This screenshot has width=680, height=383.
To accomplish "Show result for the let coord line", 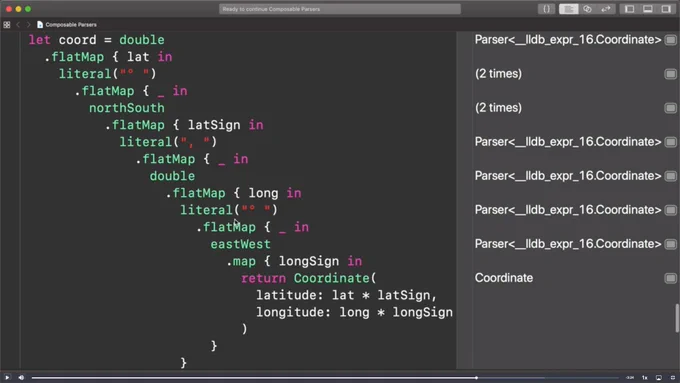I will coord(670,40).
